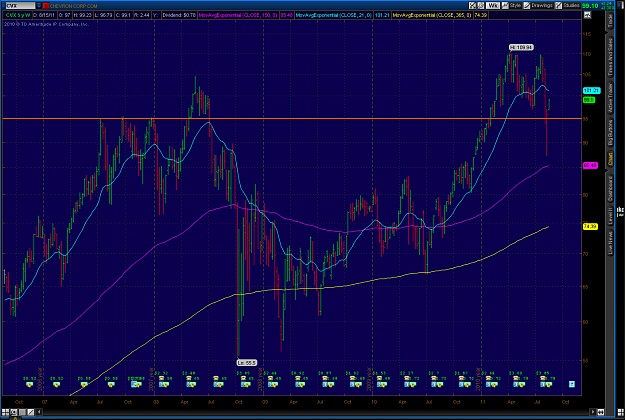The image size is (625, 420).
Task: Click the CHEVRON CORP COM company name
Action: [74, 6]
